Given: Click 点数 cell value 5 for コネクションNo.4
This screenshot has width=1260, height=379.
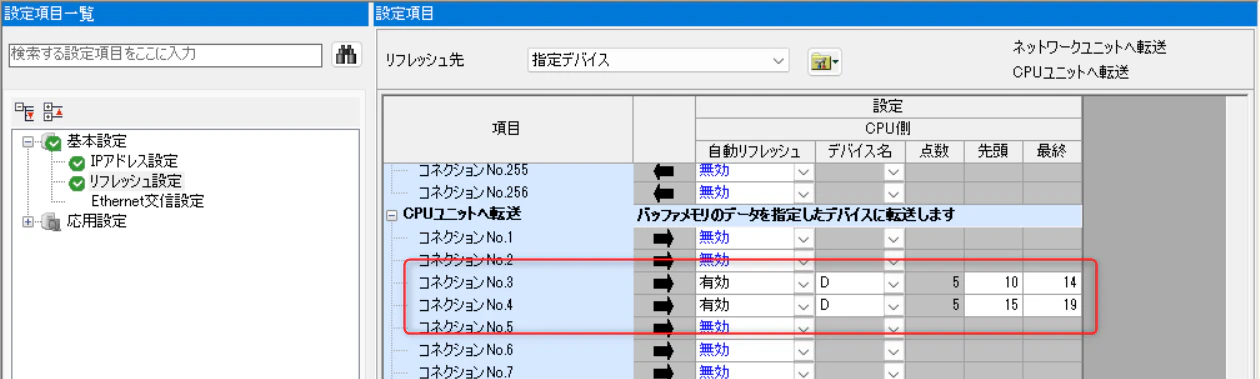Looking at the screenshot, I should click(x=934, y=304).
